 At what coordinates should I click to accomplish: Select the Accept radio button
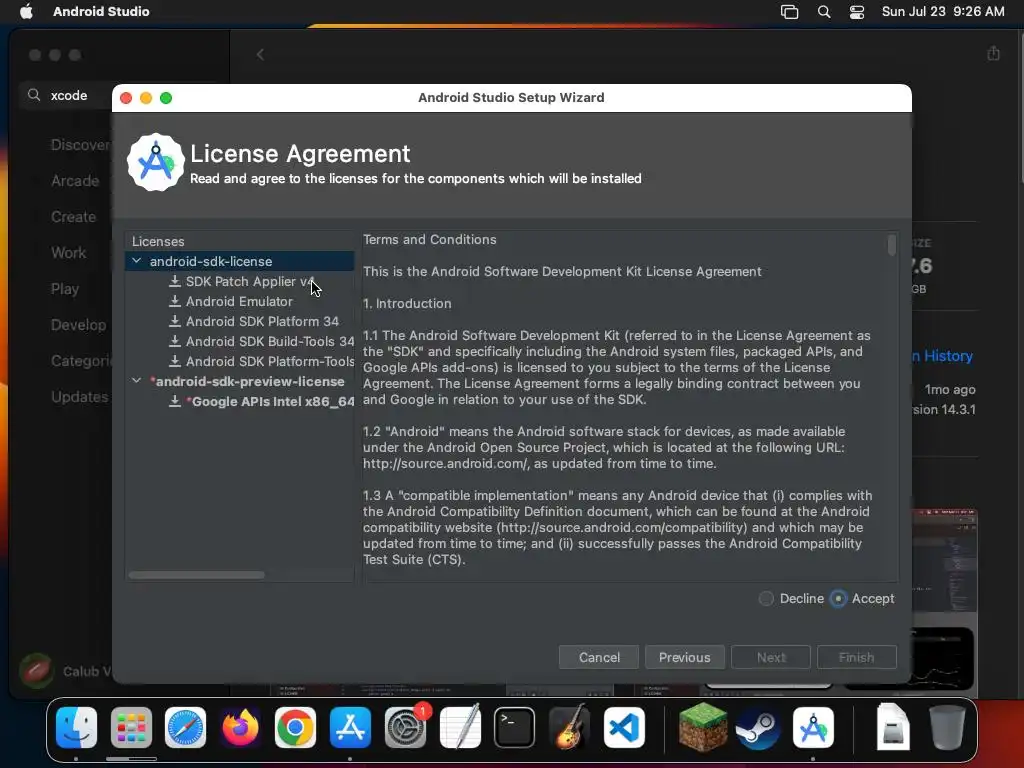tap(839, 598)
